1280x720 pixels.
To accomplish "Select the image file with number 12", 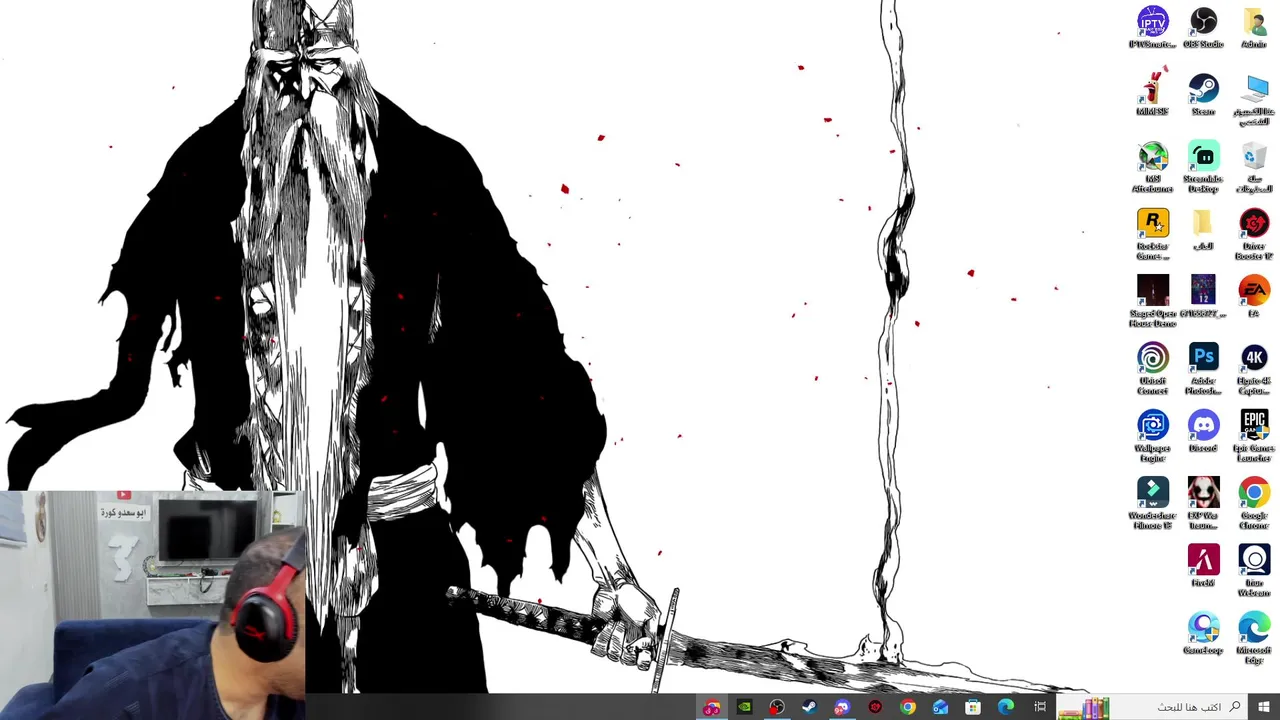I will (1203, 296).
